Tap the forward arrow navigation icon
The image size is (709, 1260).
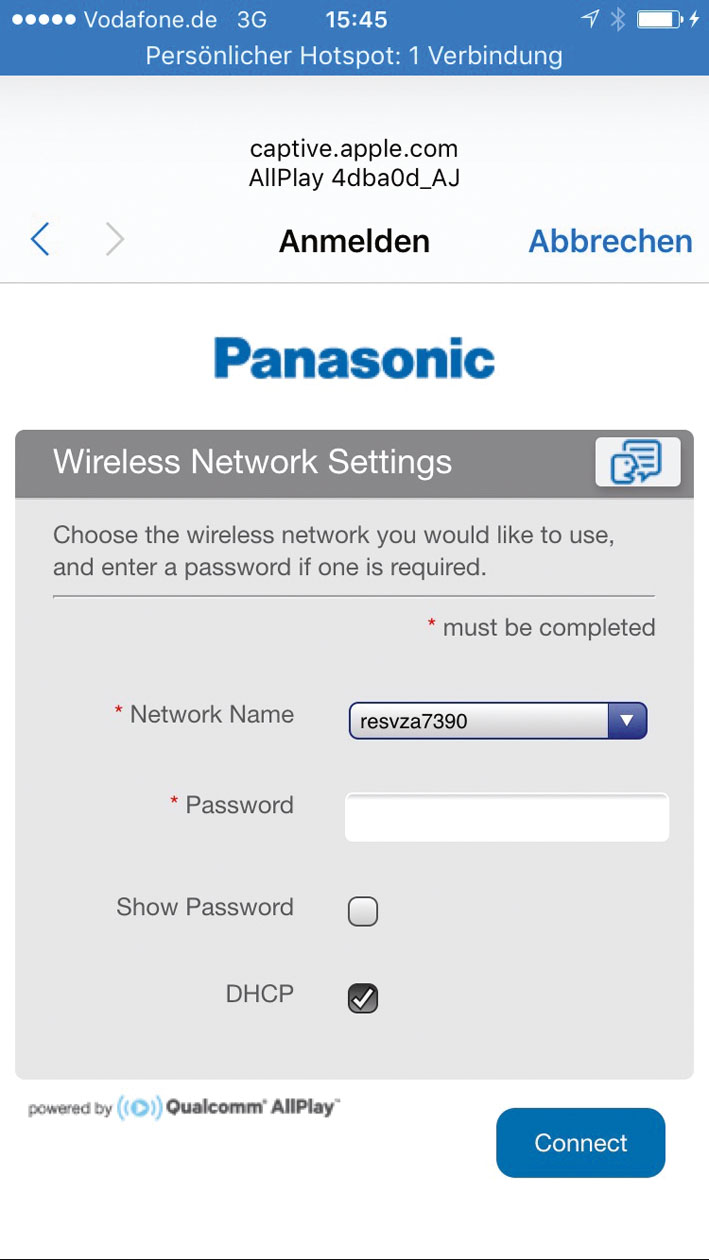click(115, 240)
